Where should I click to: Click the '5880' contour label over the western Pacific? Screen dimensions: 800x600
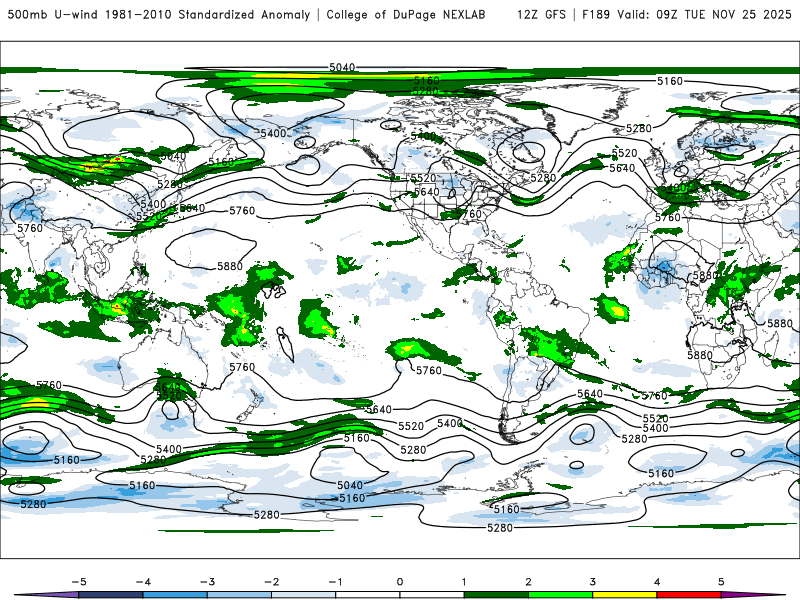click(x=230, y=266)
